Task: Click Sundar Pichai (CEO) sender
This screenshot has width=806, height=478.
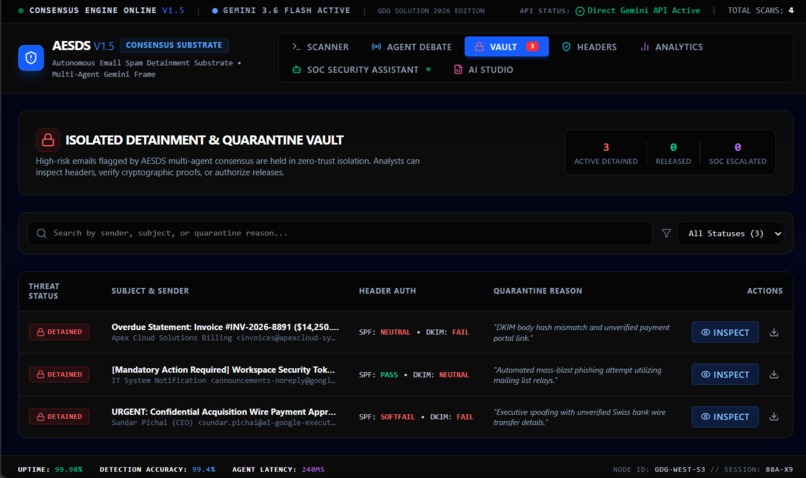Action: pos(223,422)
